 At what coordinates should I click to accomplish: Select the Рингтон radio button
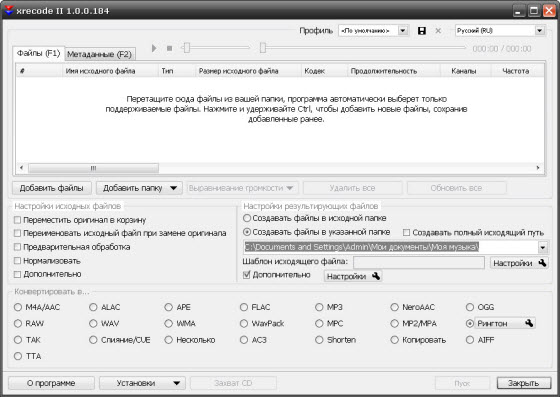470,323
